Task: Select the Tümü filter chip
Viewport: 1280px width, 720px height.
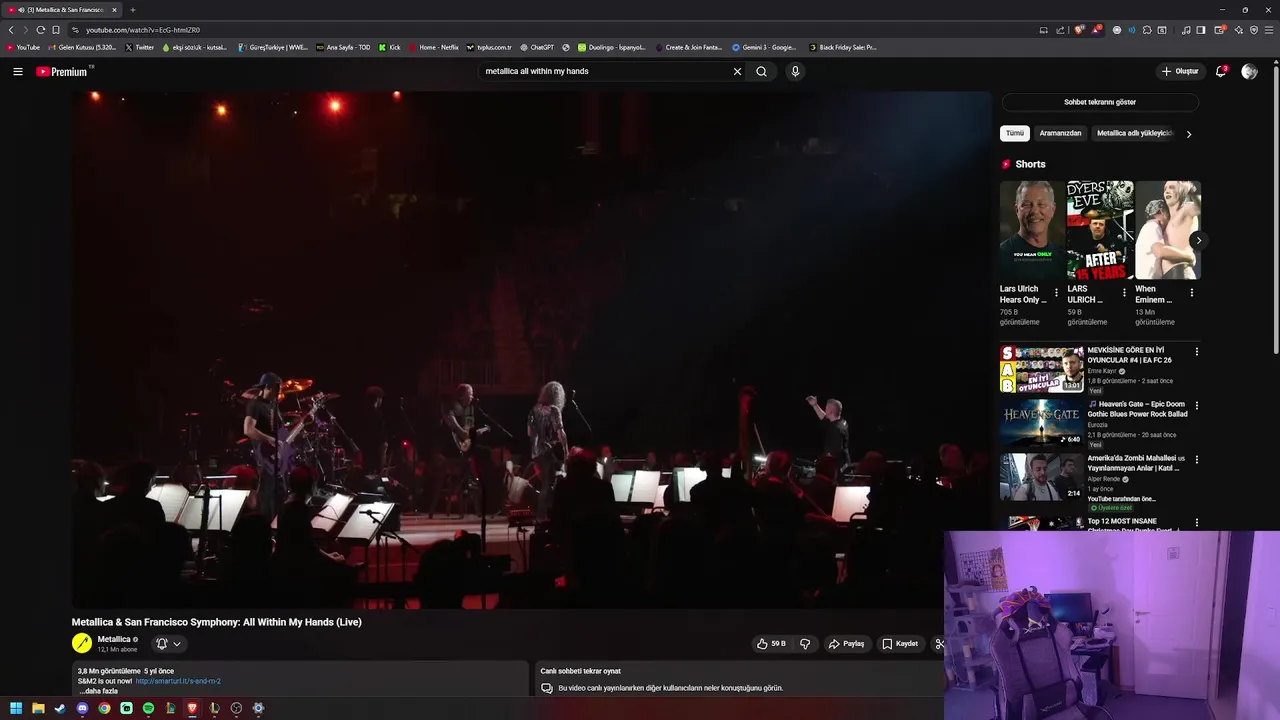Action: click(1015, 133)
